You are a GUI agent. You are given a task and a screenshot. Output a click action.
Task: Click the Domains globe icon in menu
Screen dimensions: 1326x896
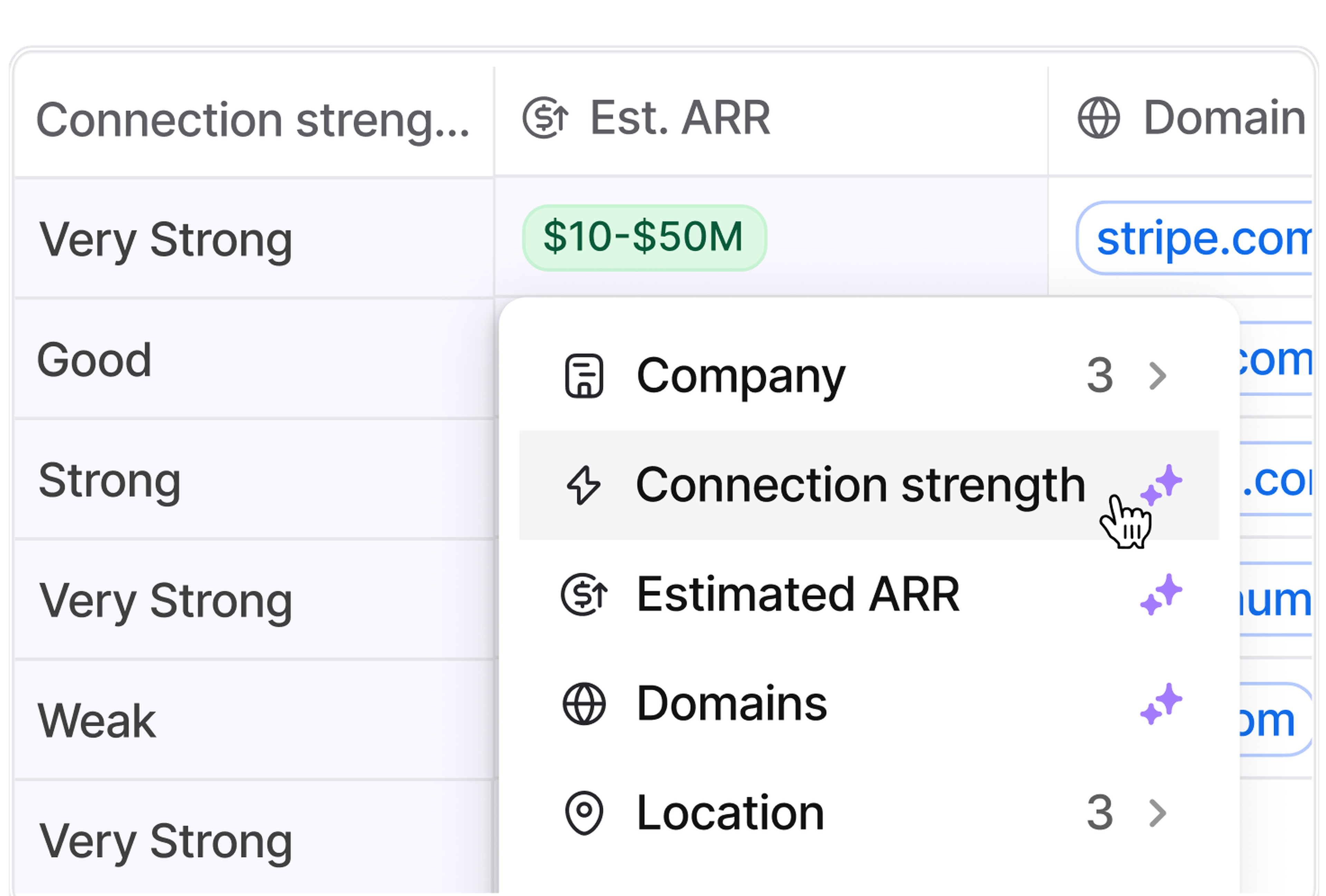584,704
